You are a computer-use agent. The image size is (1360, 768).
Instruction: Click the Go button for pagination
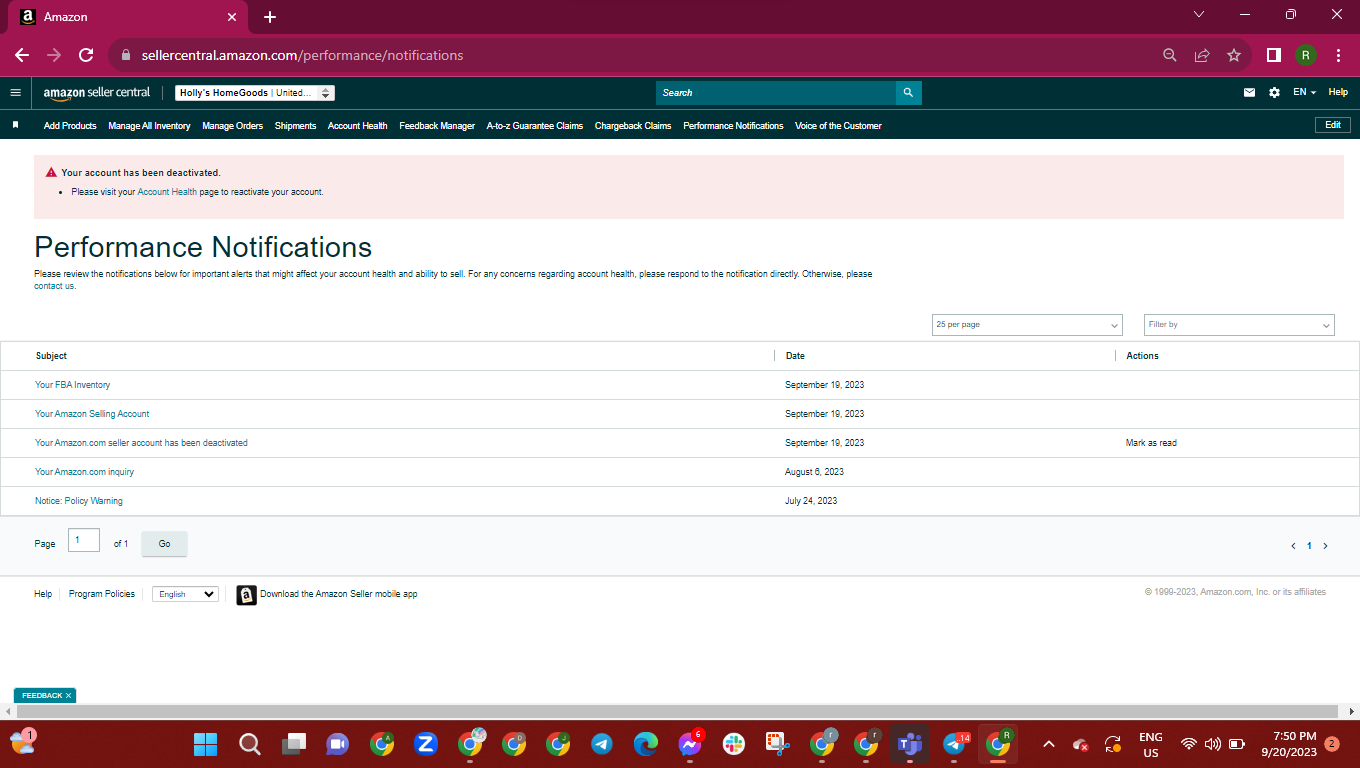tap(164, 544)
